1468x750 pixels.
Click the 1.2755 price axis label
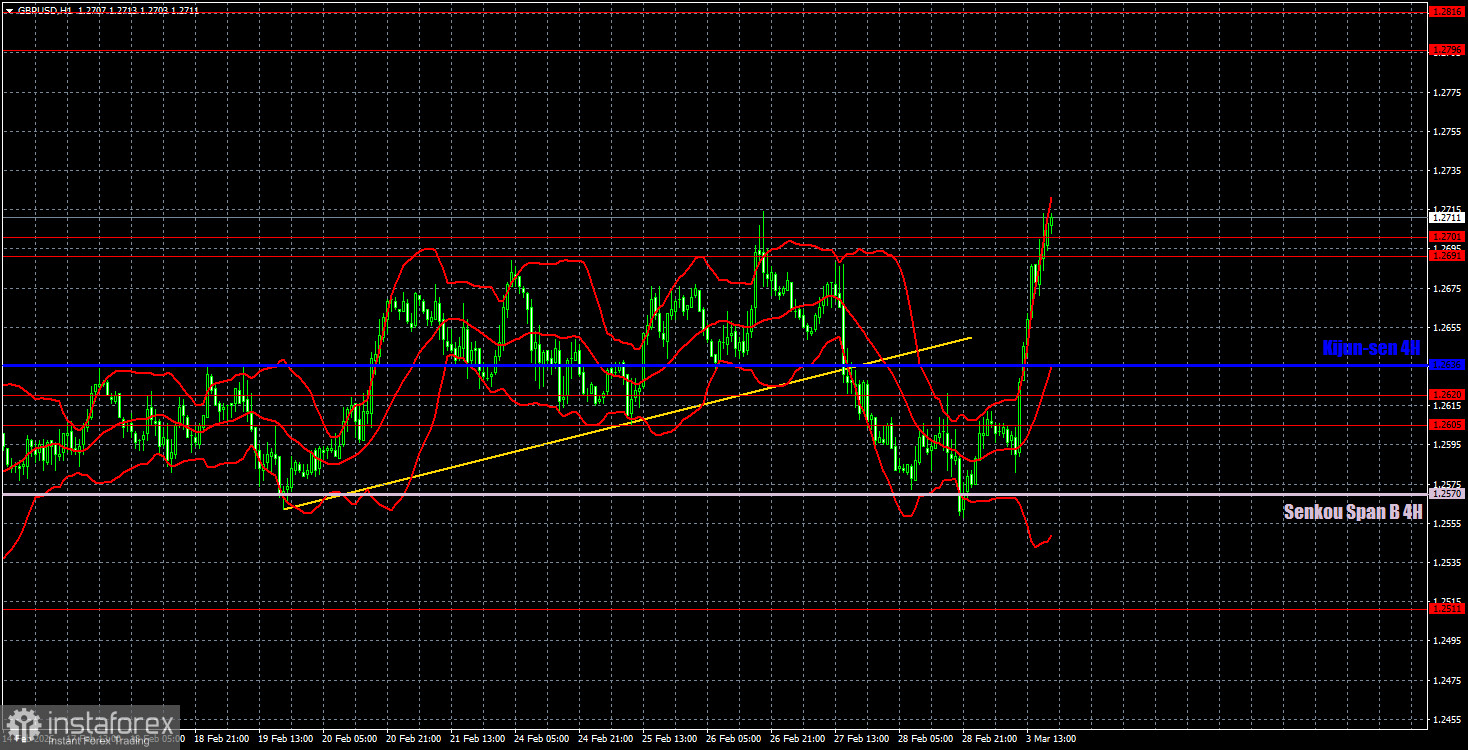[1447, 131]
